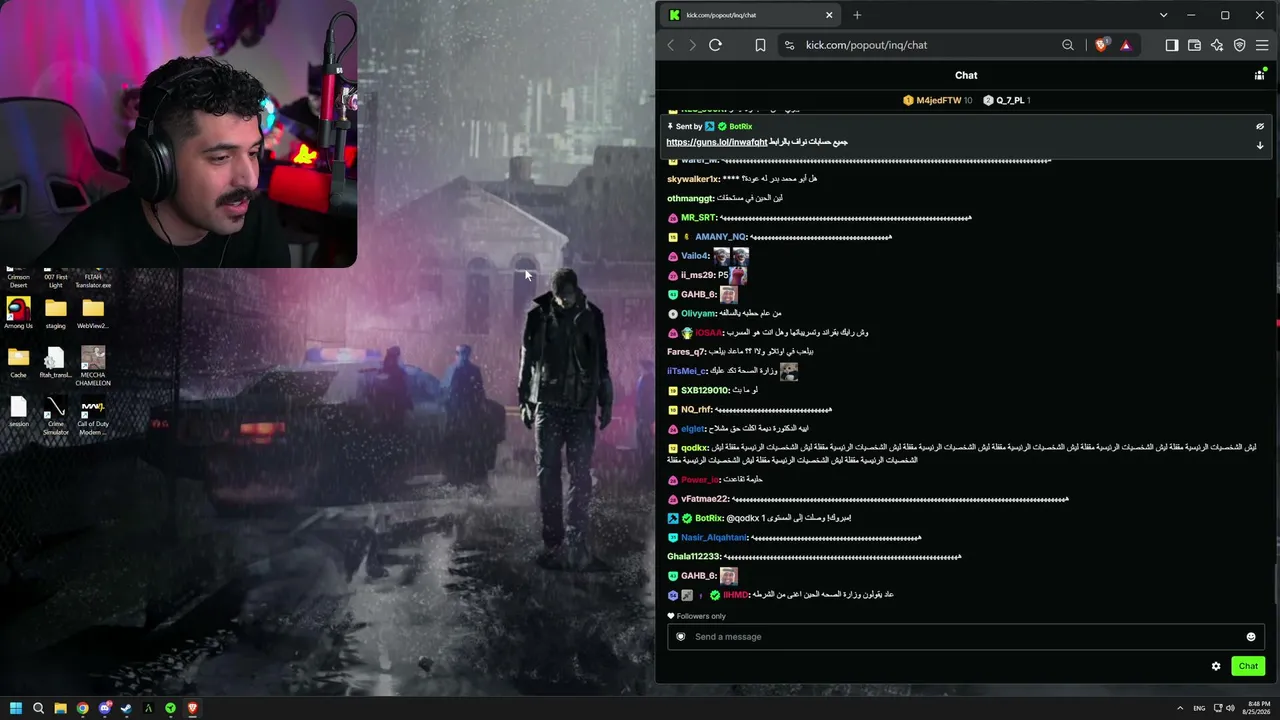View site information icon in address bar
The width and height of the screenshot is (1280, 720).
tap(789, 45)
